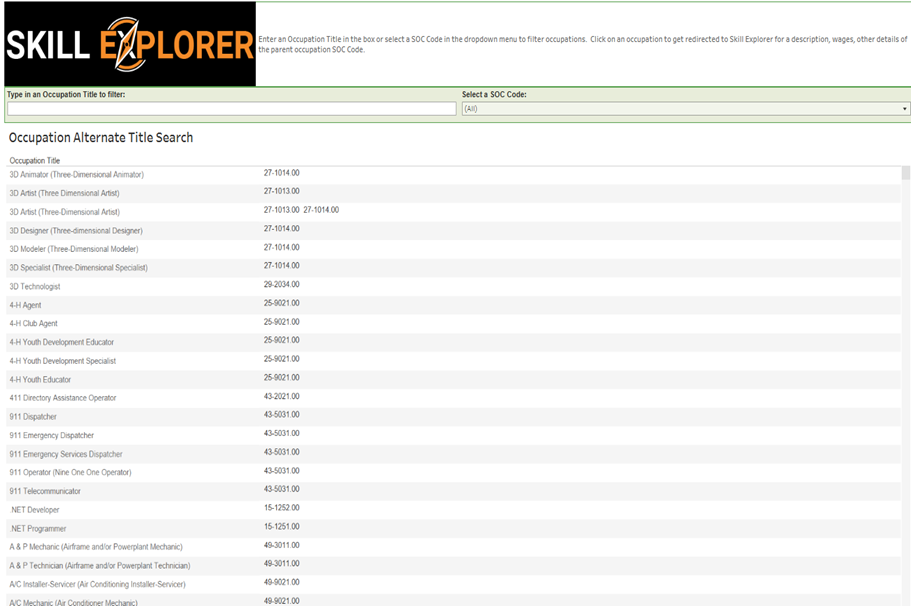Open the 4-H Club Agent entry
The width and height of the screenshot is (911, 606).
(34, 324)
